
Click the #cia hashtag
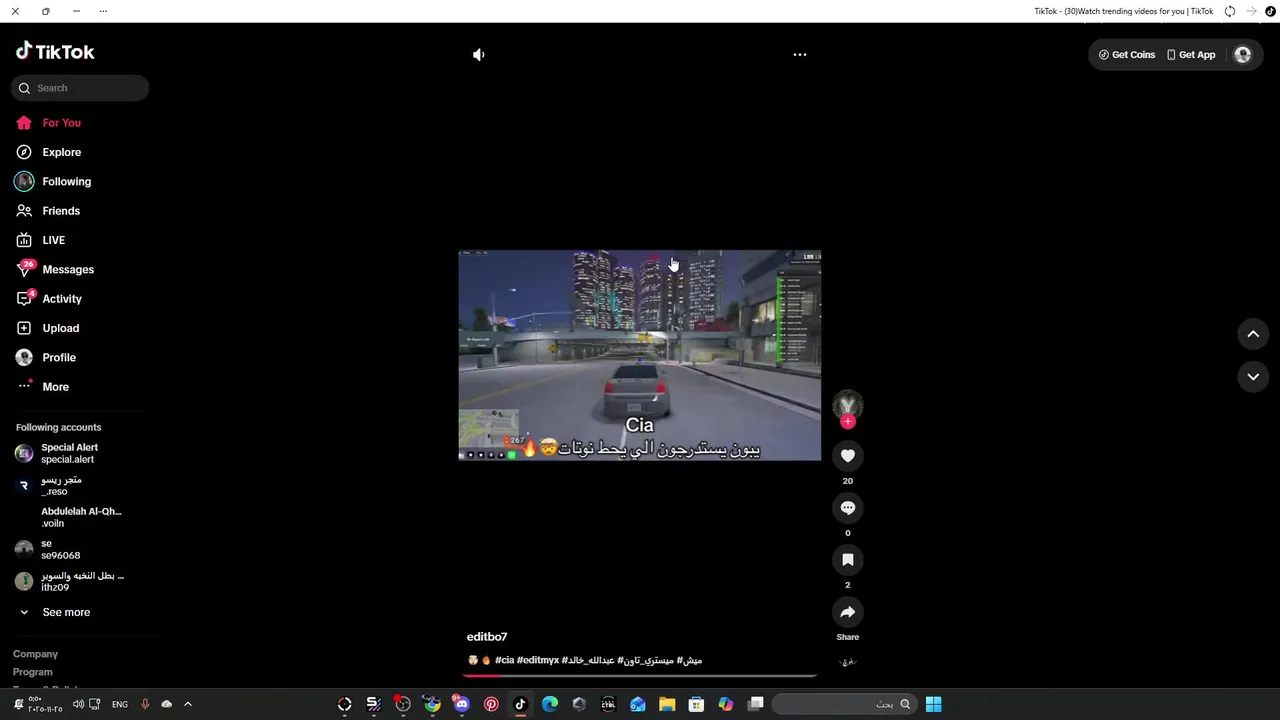pos(504,660)
